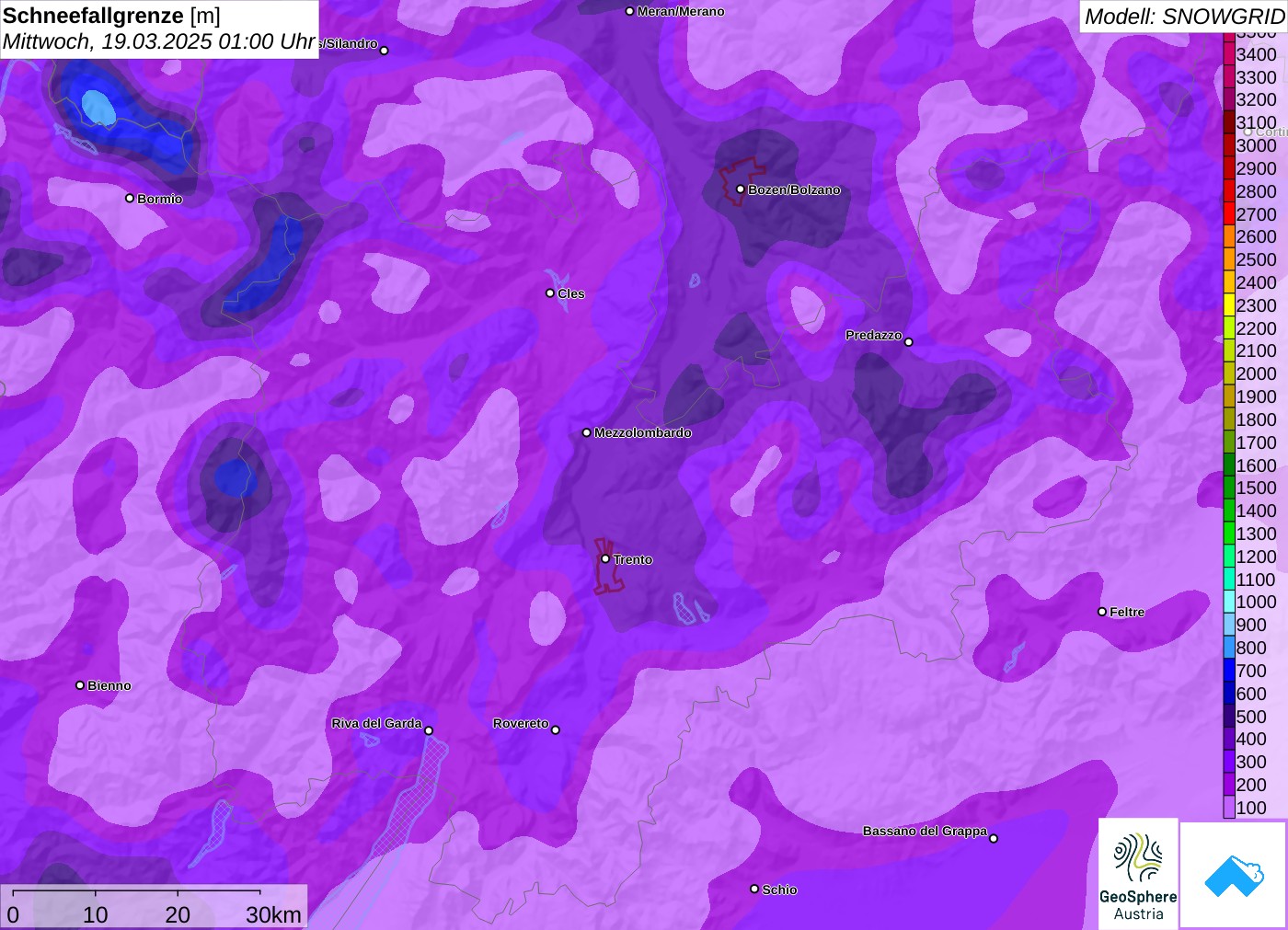
Task: Click the red 2700 legend color swatch
Action: (1229, 213)
